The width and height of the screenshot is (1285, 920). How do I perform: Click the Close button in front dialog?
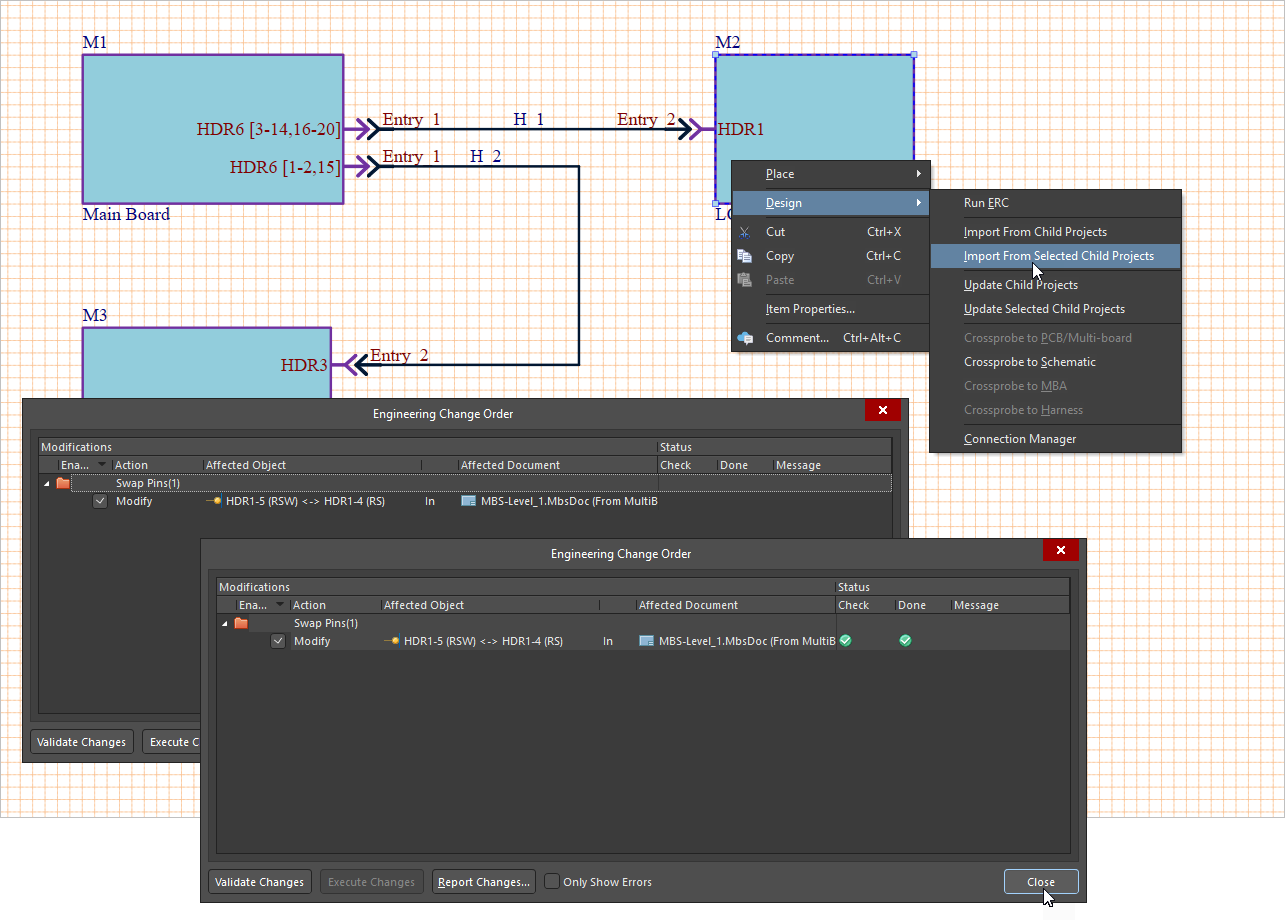(1041, 882)
